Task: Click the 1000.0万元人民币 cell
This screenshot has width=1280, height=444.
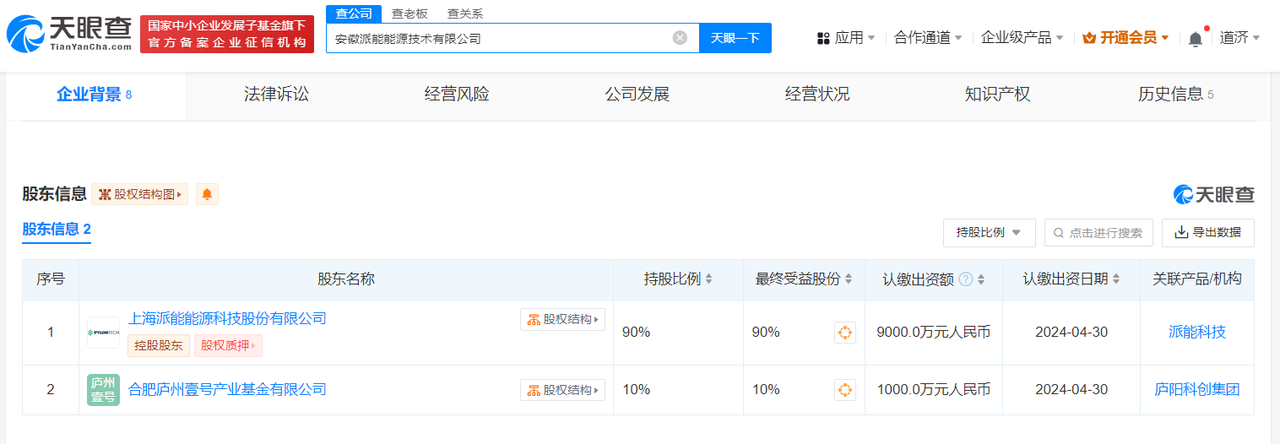Action: (933, 390)
